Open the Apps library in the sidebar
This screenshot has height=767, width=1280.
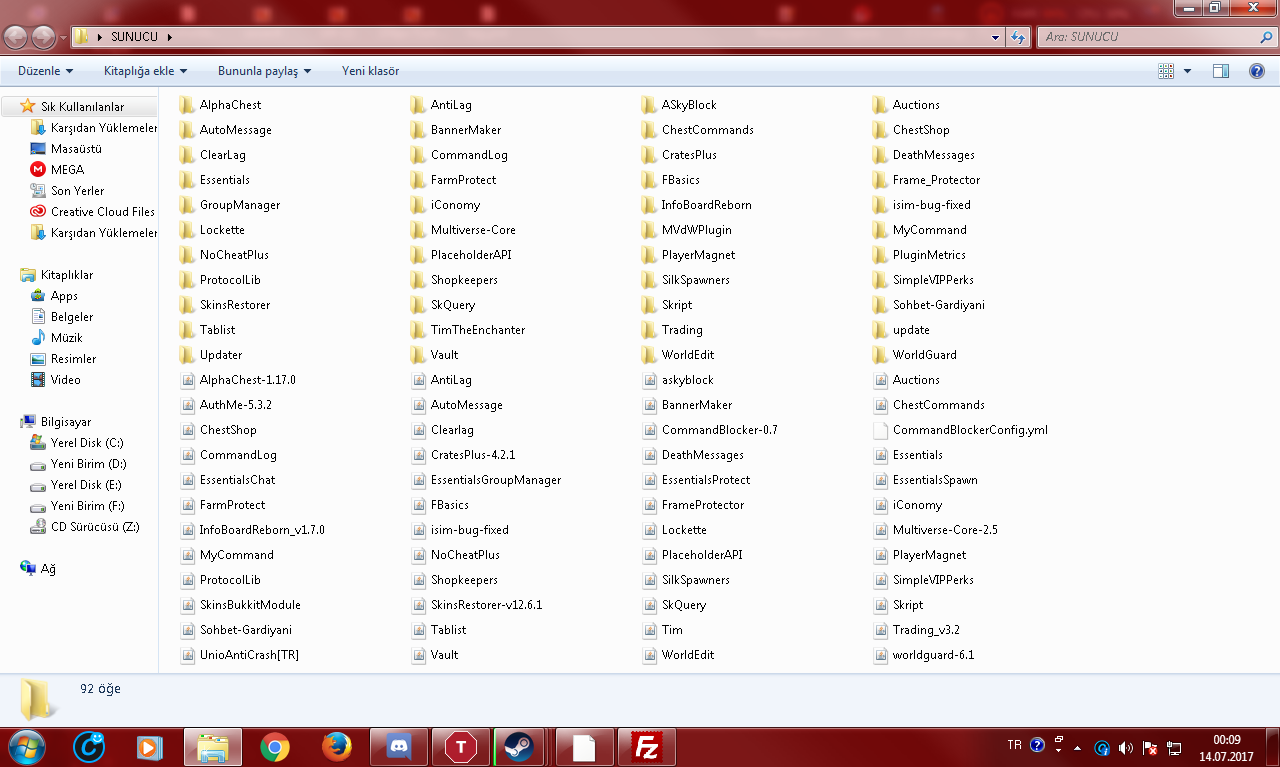(x=64, y=296)
